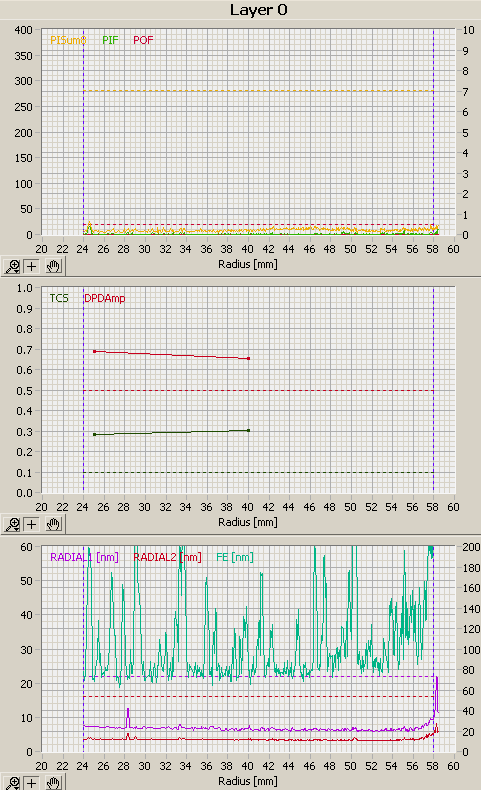The image size is (481, 790).
Task: Click the TCS legend label
Action: (59, 298)
